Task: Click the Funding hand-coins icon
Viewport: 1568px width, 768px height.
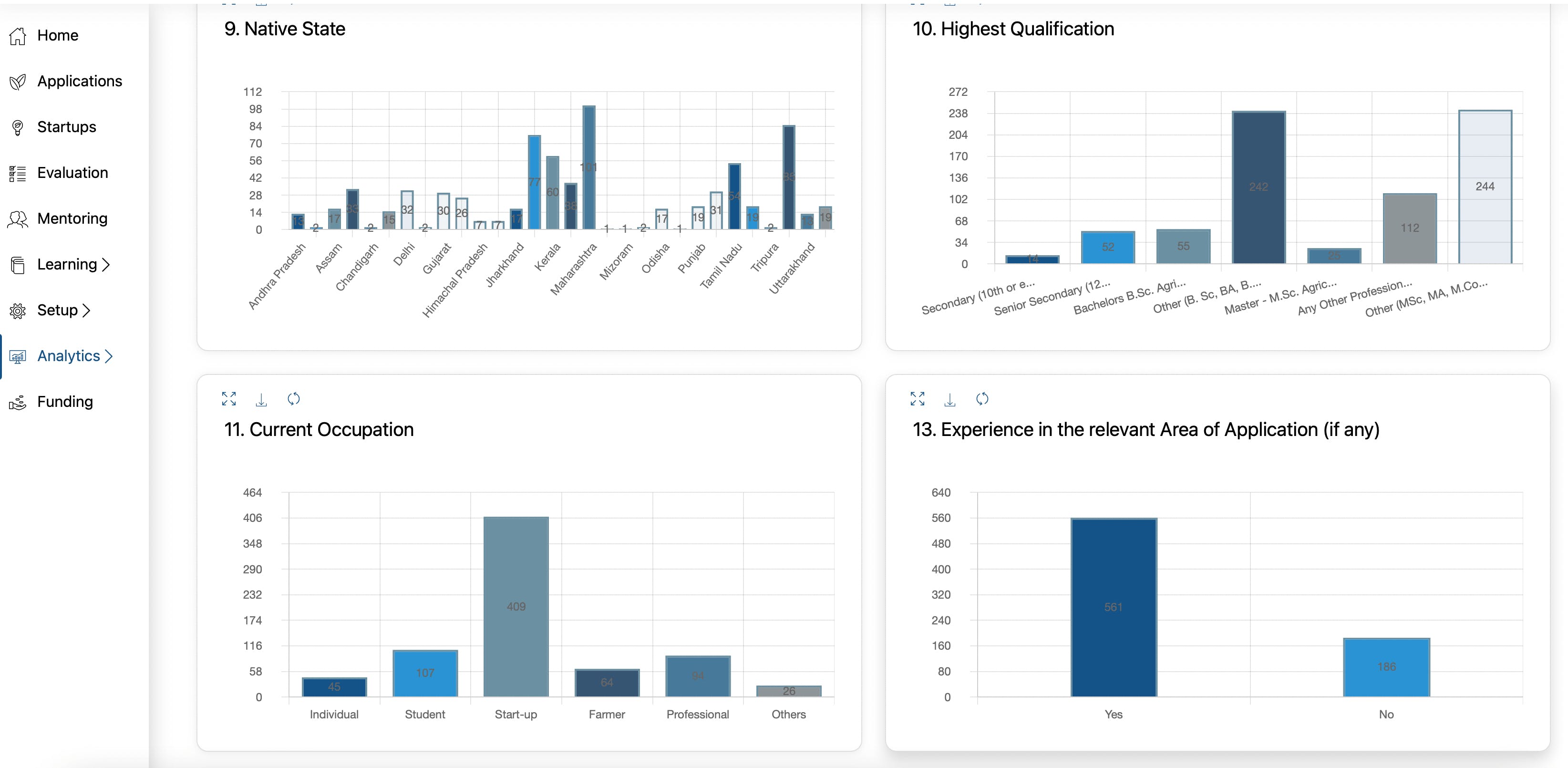Action: [18, 403]
